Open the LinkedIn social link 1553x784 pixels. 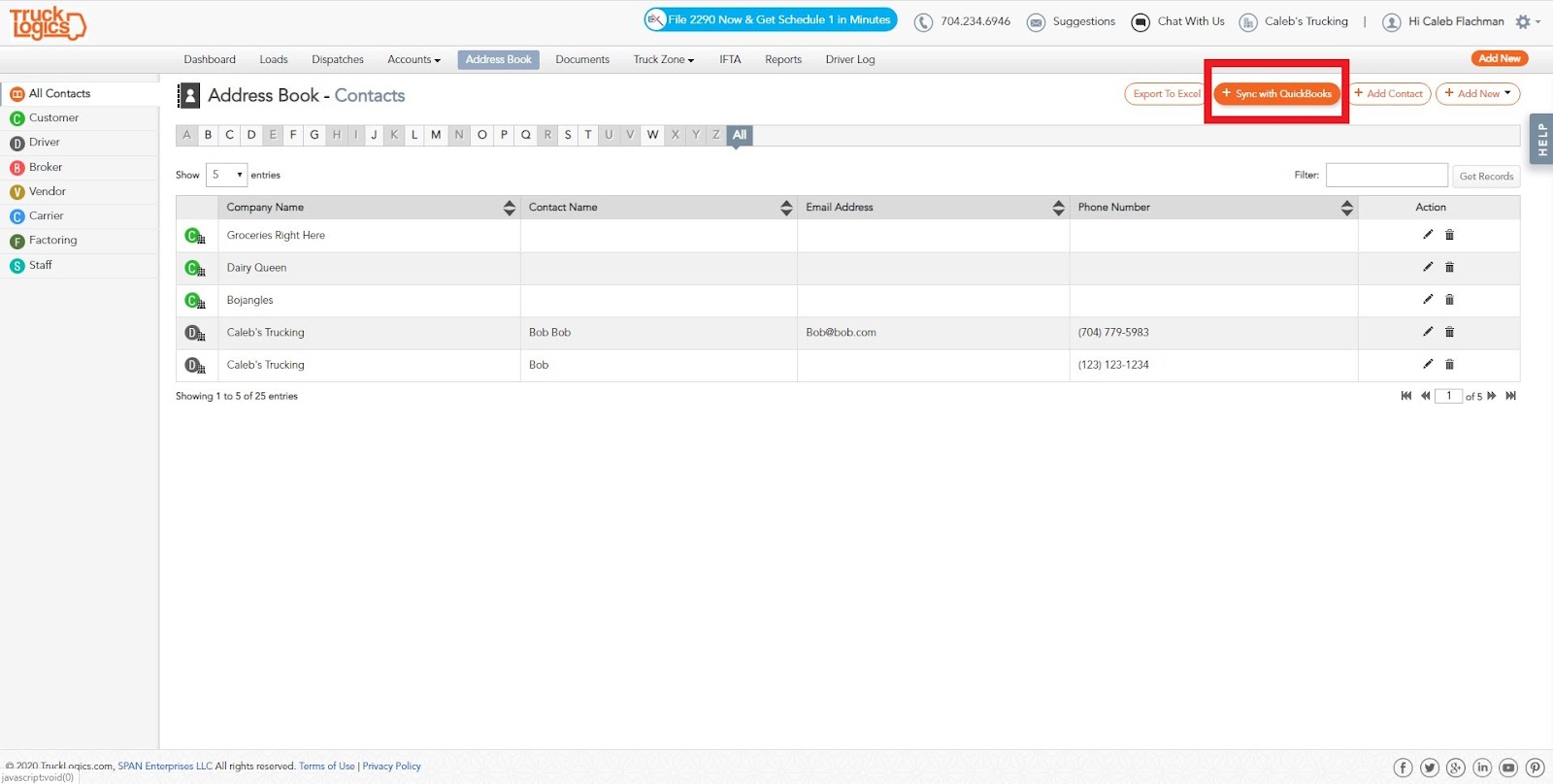pos(1482,768)
